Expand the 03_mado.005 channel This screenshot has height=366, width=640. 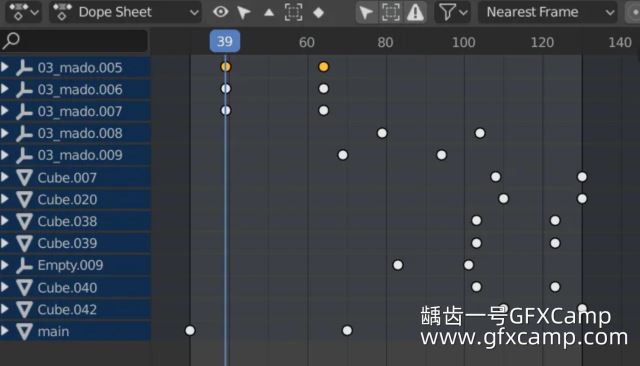5,67
